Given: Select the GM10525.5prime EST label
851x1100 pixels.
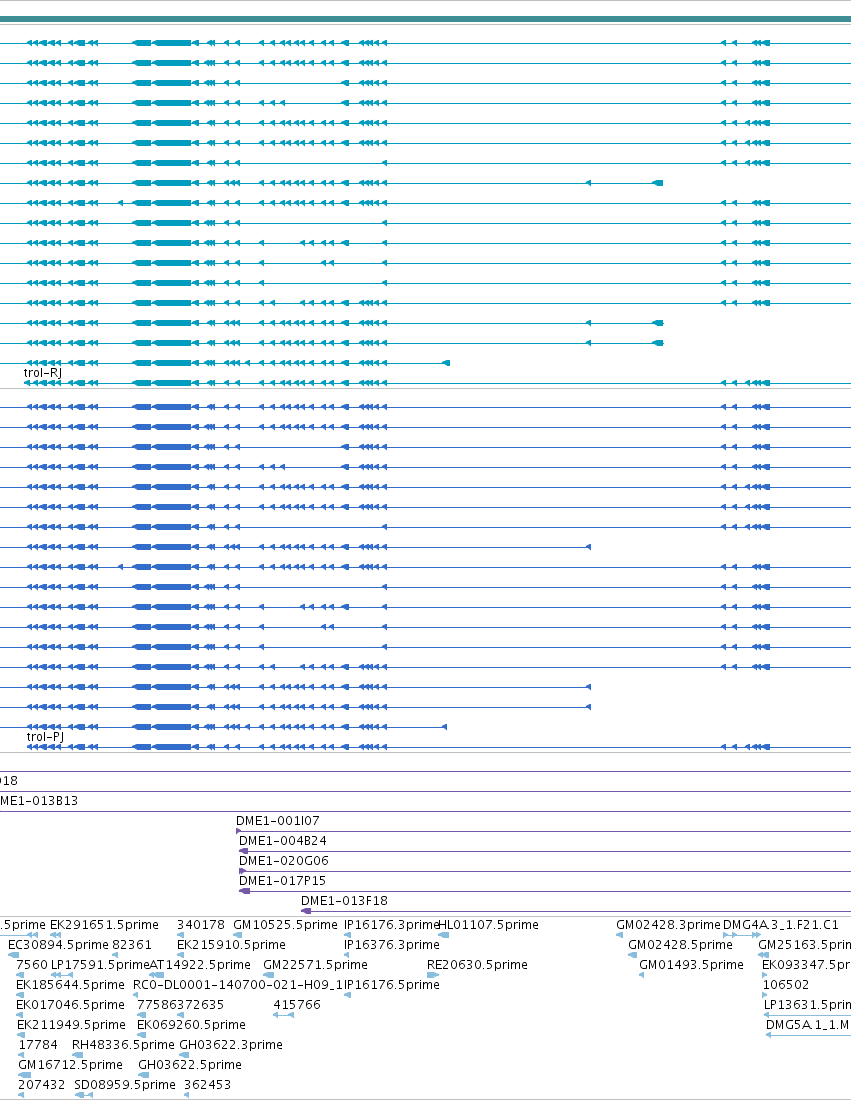Looking at the screenshot, I should point(286,925).
